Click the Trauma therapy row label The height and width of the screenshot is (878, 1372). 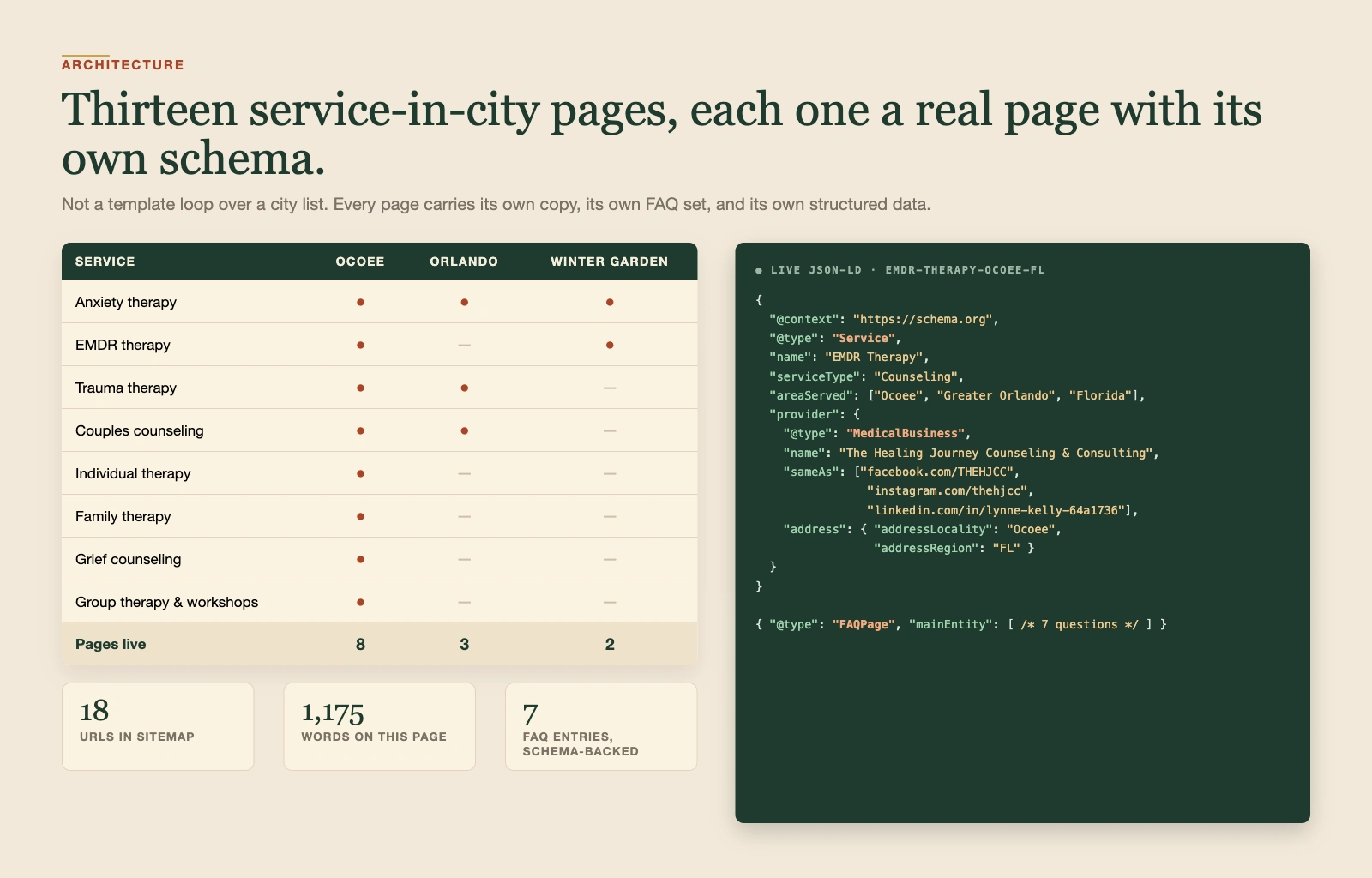pos(126,388)
